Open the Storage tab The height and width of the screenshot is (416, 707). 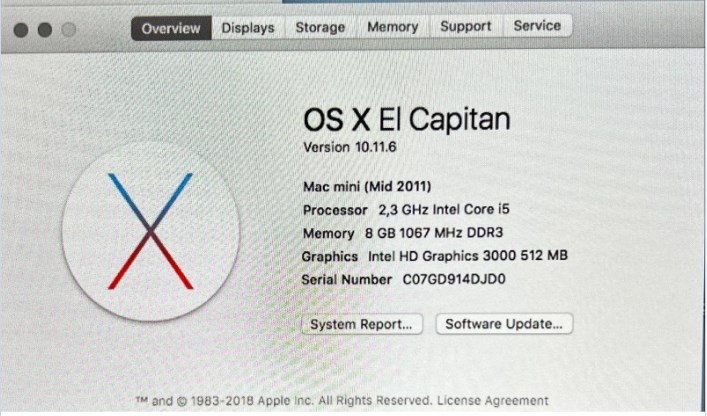[x=320, y=28]
